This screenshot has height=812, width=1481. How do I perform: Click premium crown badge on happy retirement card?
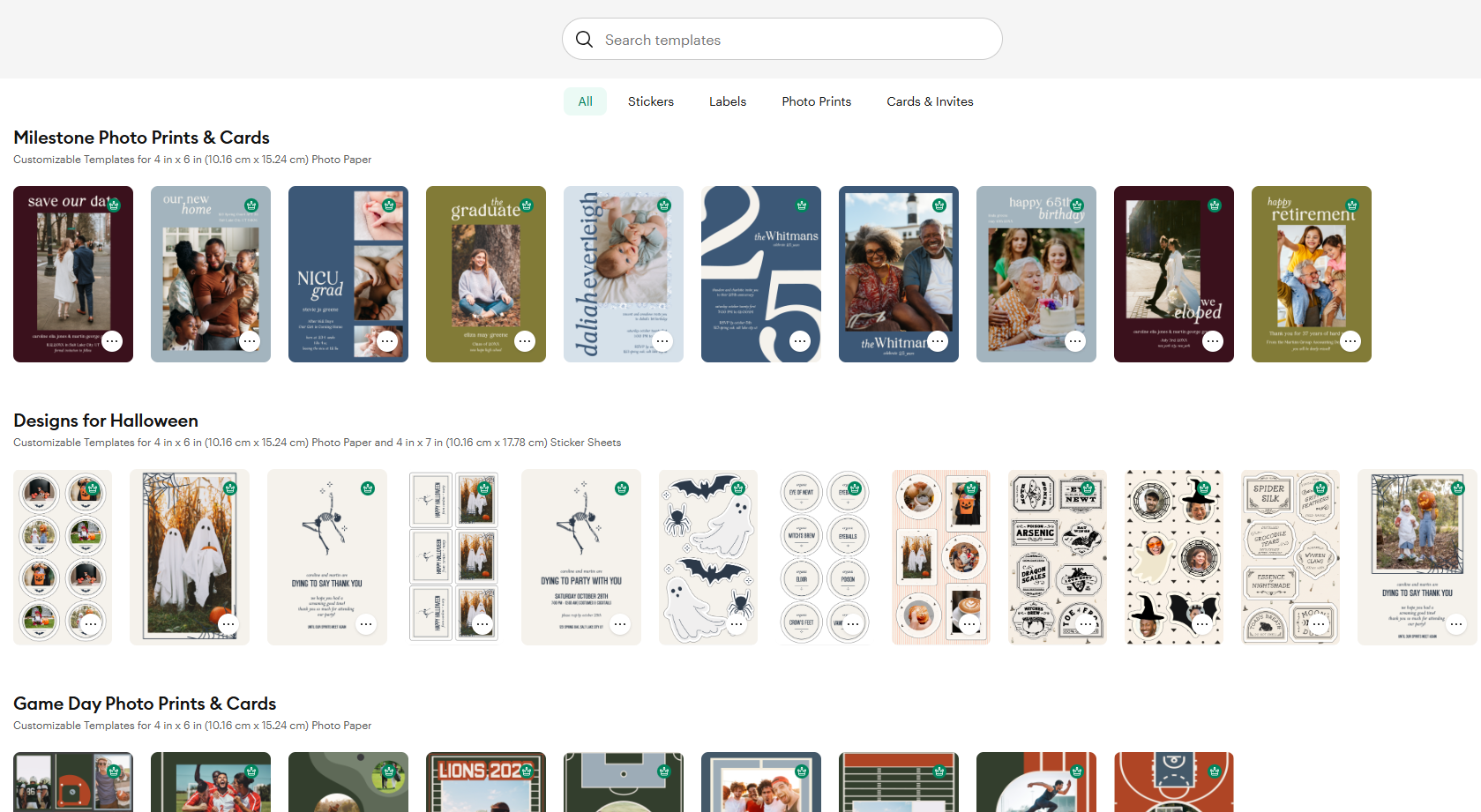pyautogui.click(x=1352, y=205)
